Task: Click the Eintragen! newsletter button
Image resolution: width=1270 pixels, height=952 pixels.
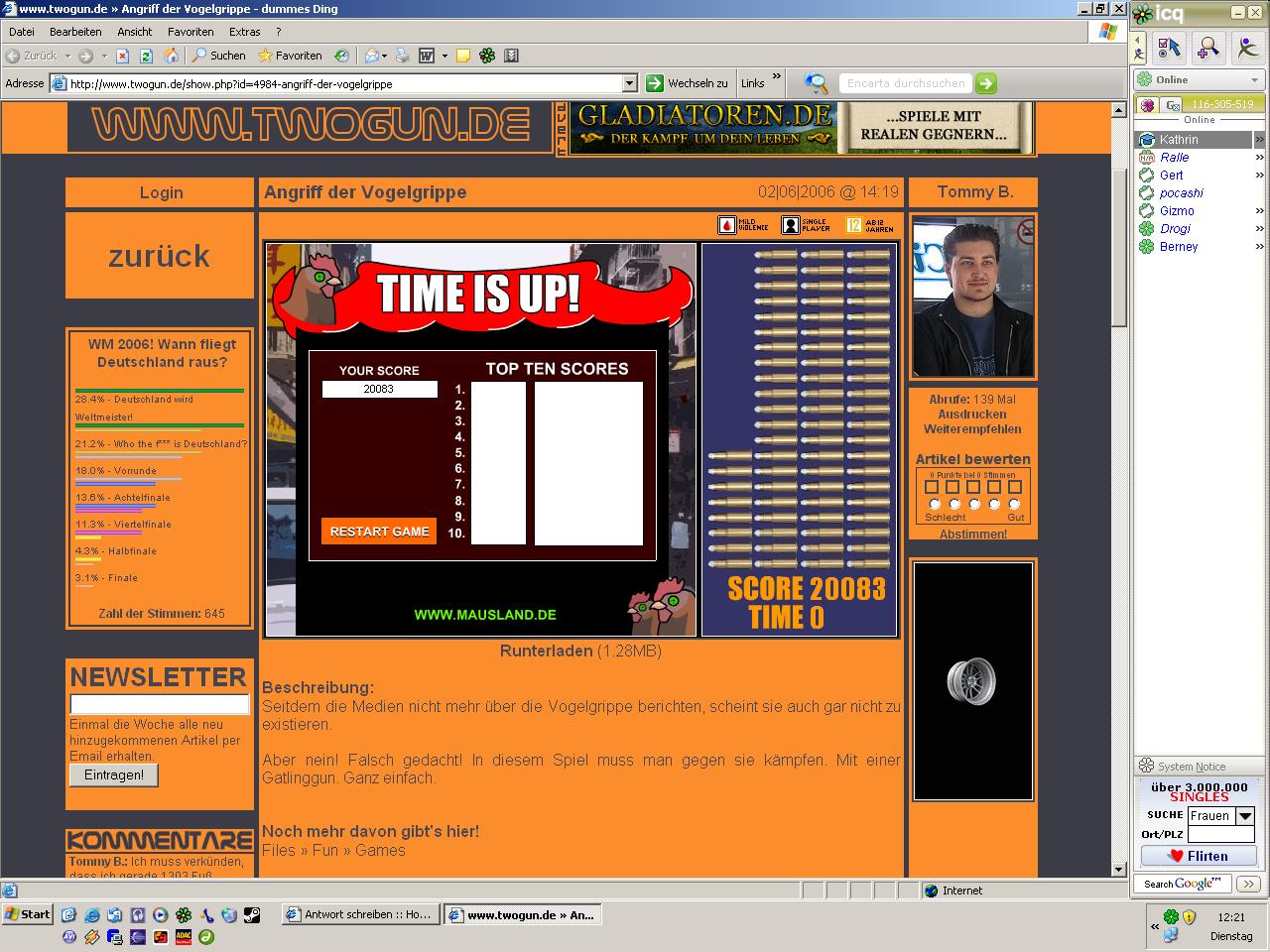Action: [x=114, y=775]
